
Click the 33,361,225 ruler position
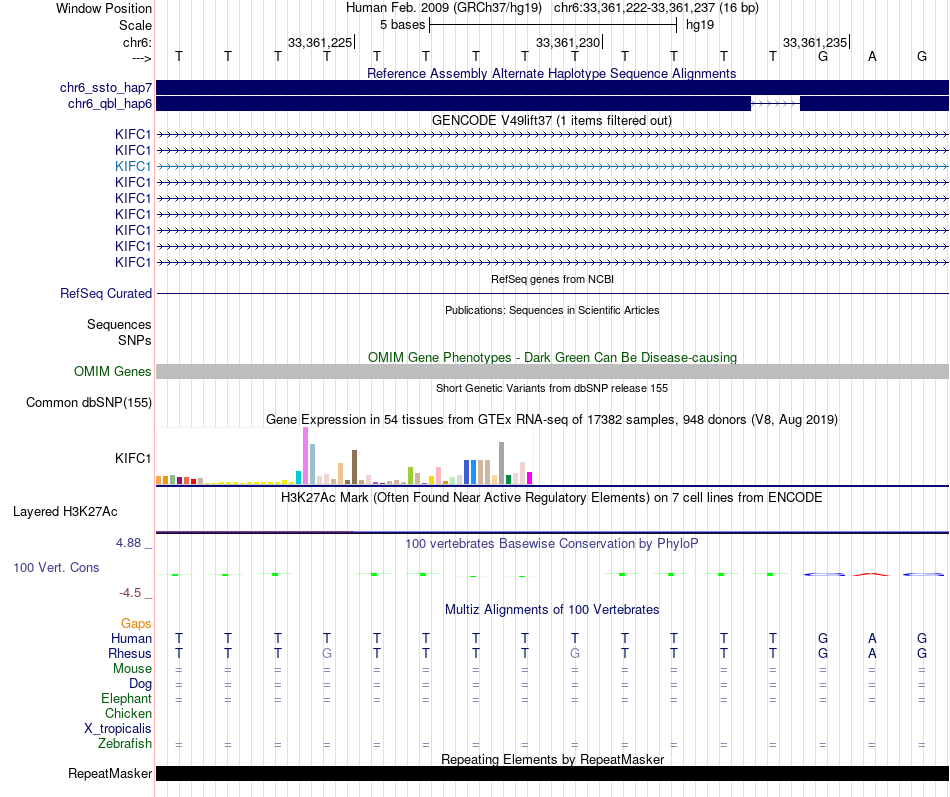pyautogui.click(x=320, y=42)
